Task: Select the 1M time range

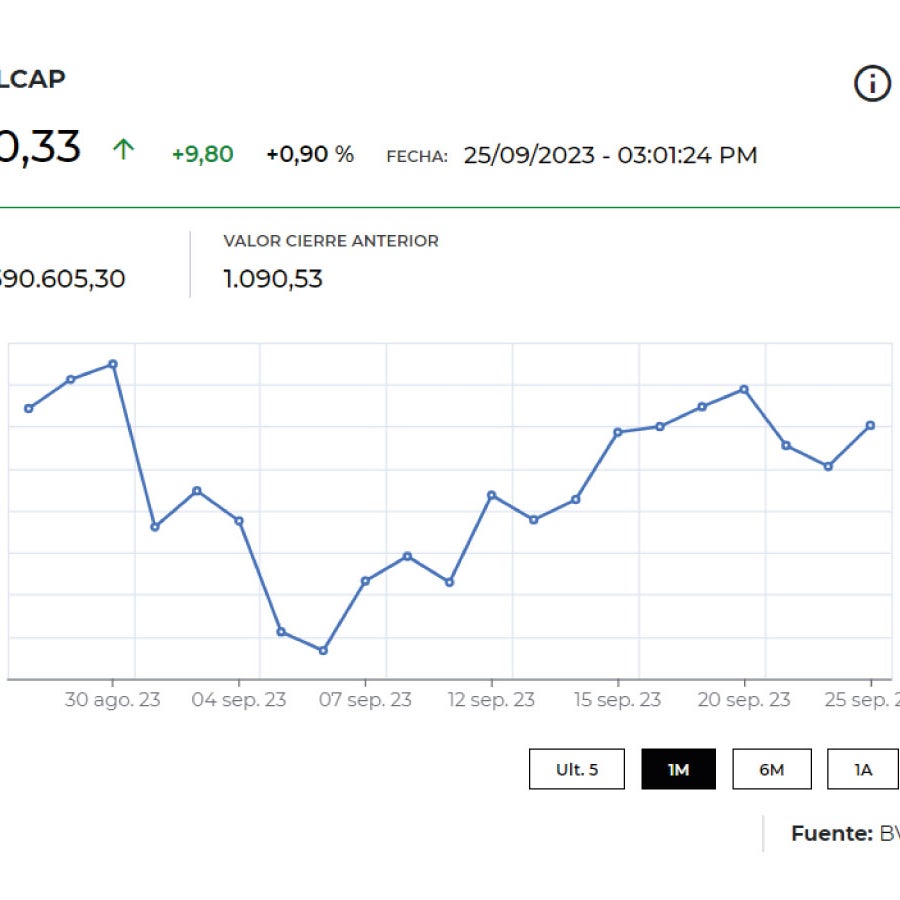Action: (x=678, y=769)
